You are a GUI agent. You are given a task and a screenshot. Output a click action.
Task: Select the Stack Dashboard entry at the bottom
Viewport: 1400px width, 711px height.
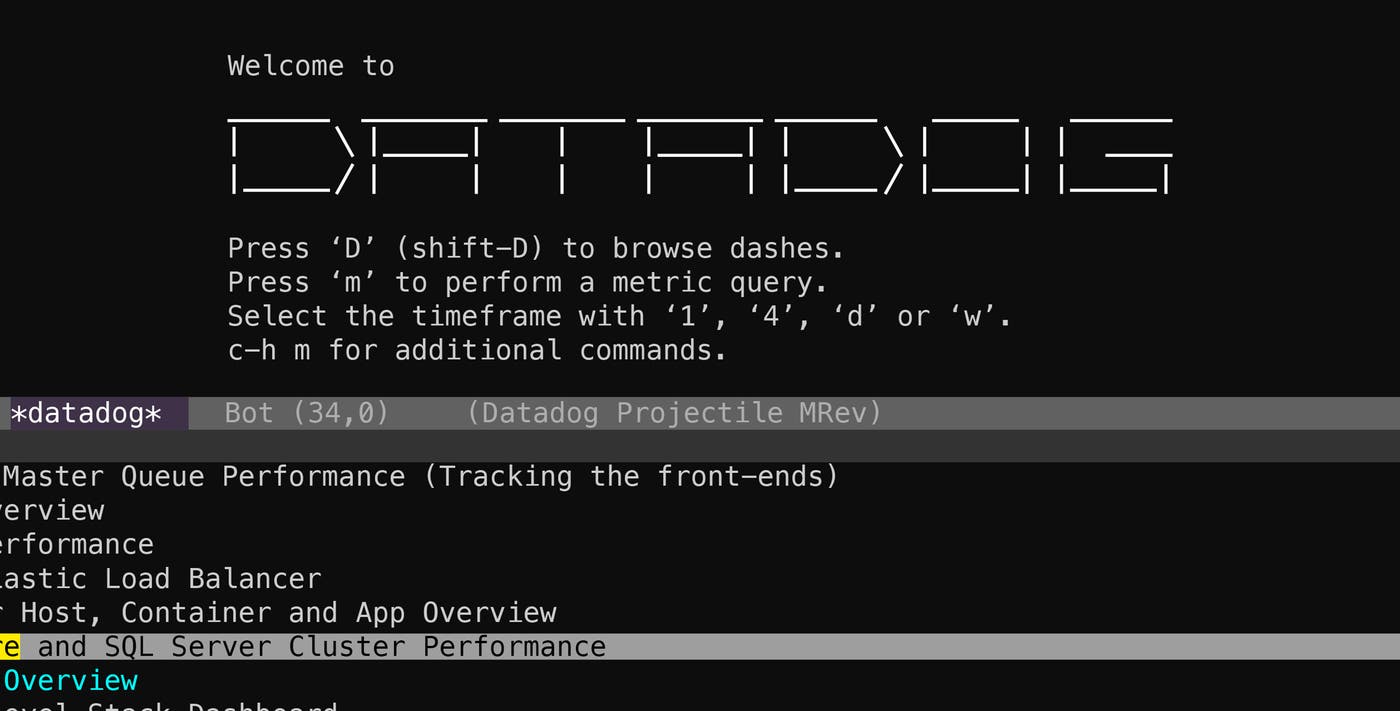tap(170, 706)
